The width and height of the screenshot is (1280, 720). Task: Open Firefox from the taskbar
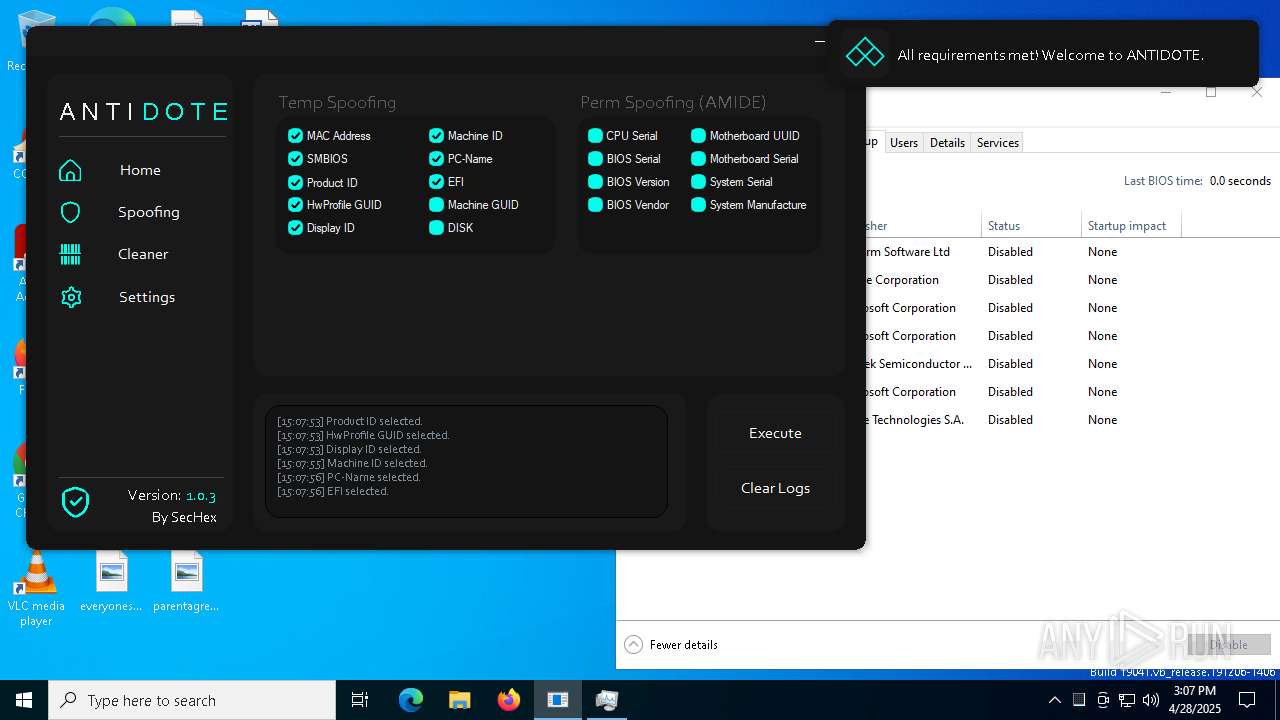tap(509, 700)
